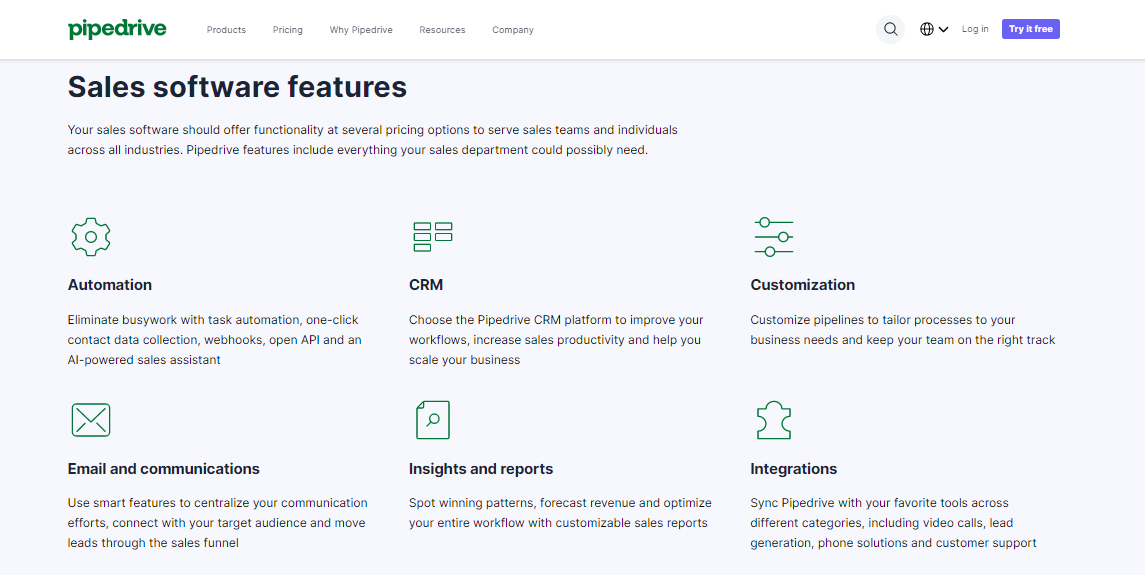Click the Sales software features title
Screen dimensions: 1145x575
237,87
